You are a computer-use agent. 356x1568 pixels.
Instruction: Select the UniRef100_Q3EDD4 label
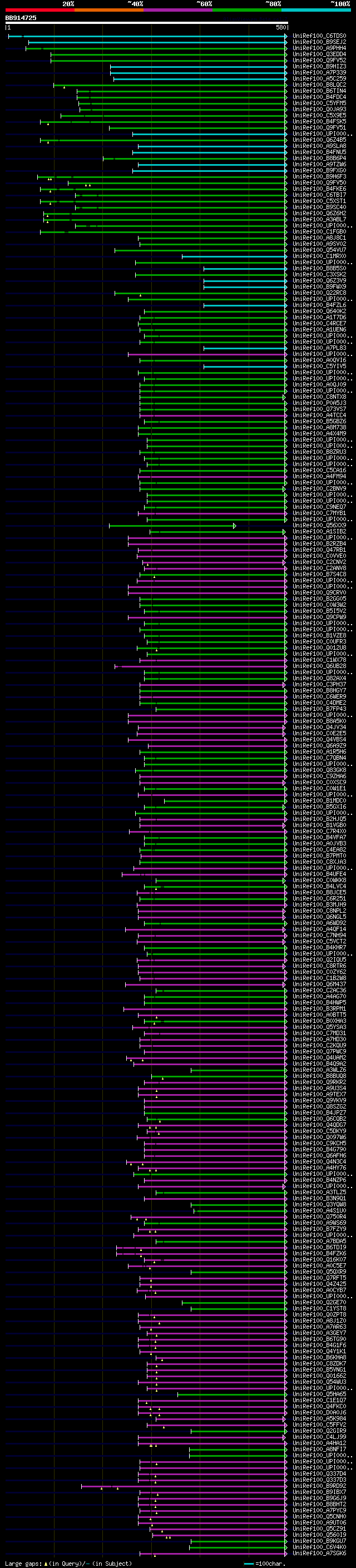[319, 54]
